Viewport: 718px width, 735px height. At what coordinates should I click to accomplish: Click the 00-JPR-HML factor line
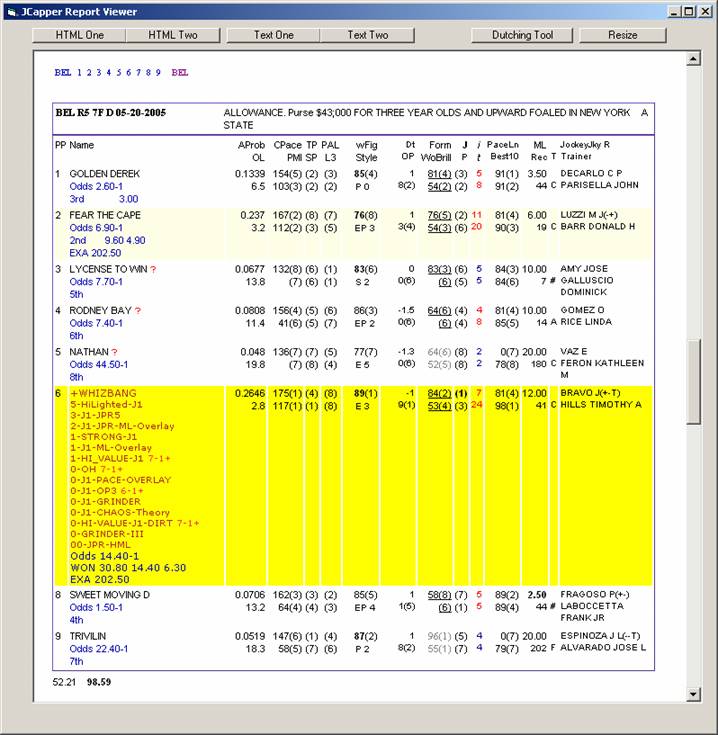100,545
